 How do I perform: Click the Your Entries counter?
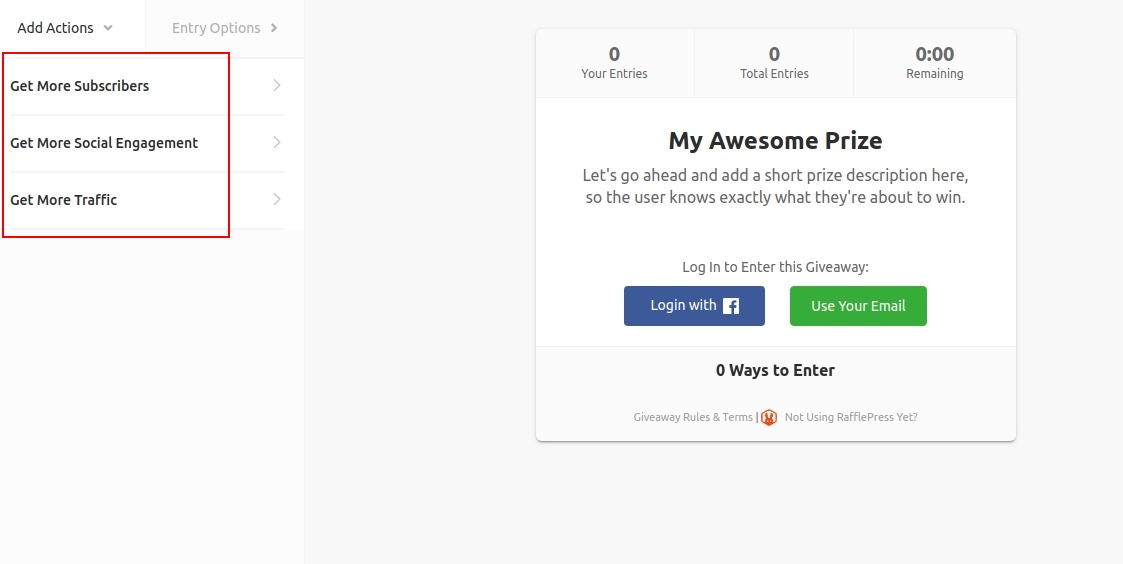(614, 63)
